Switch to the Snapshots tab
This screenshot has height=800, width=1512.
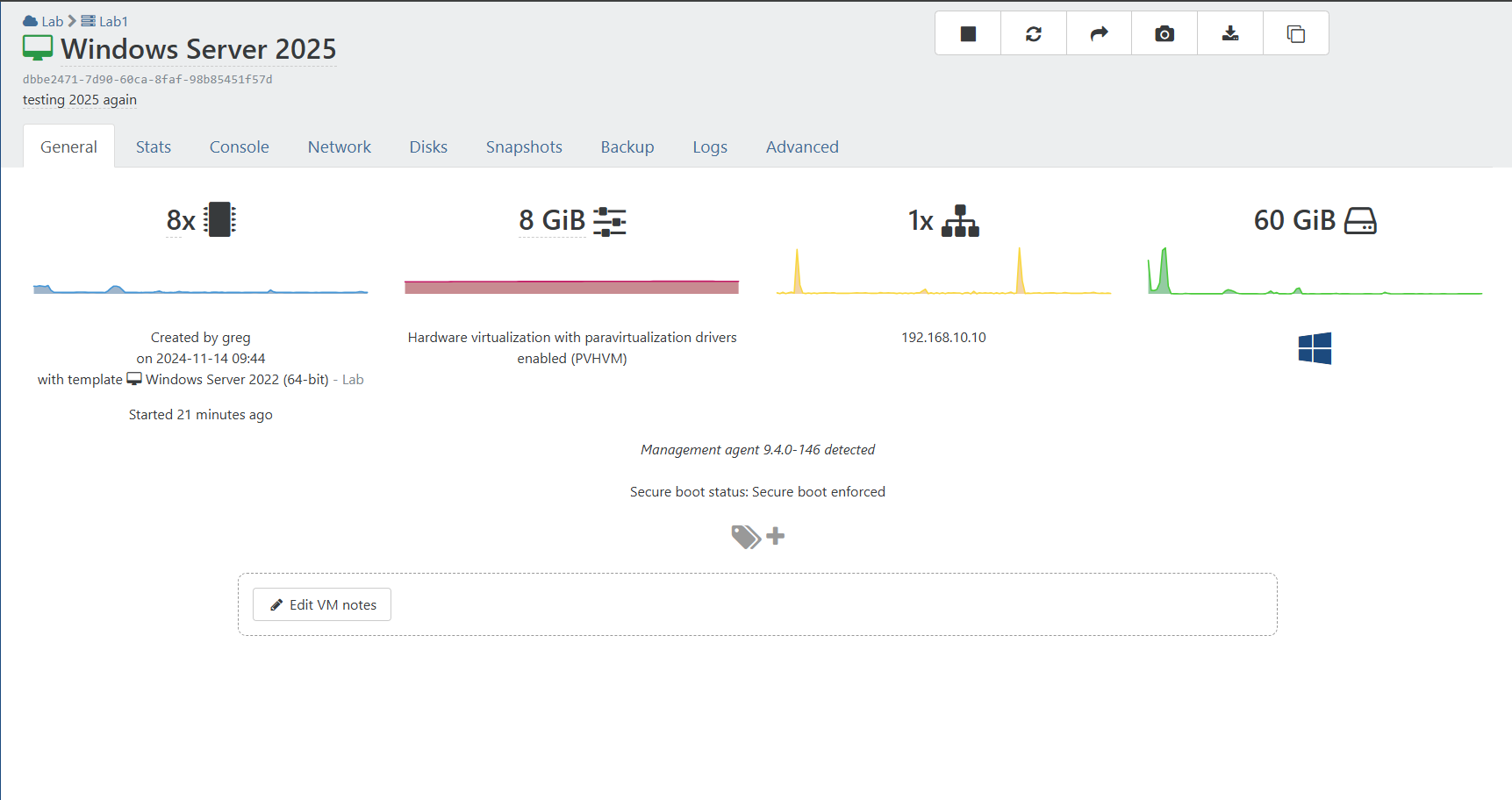point(524,146)
